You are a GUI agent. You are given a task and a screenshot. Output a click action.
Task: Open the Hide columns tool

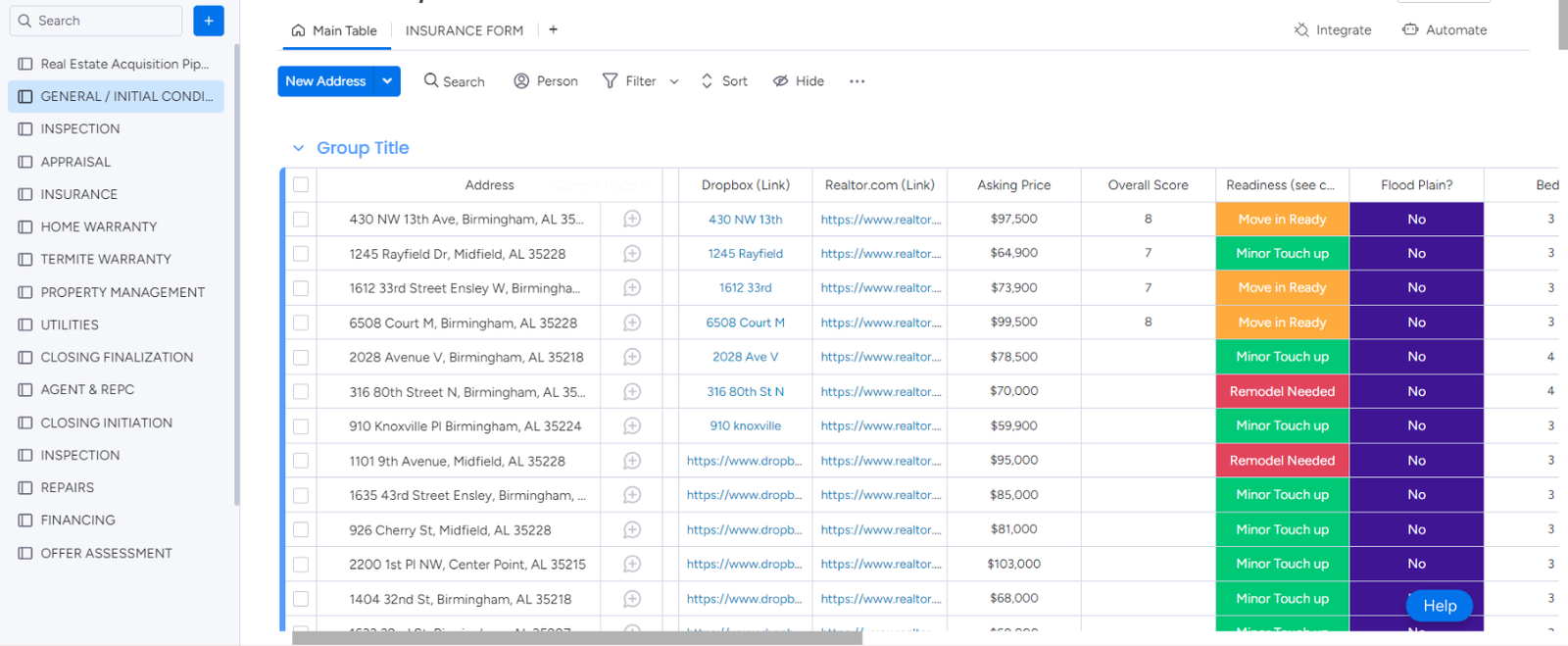pos(798,81)
